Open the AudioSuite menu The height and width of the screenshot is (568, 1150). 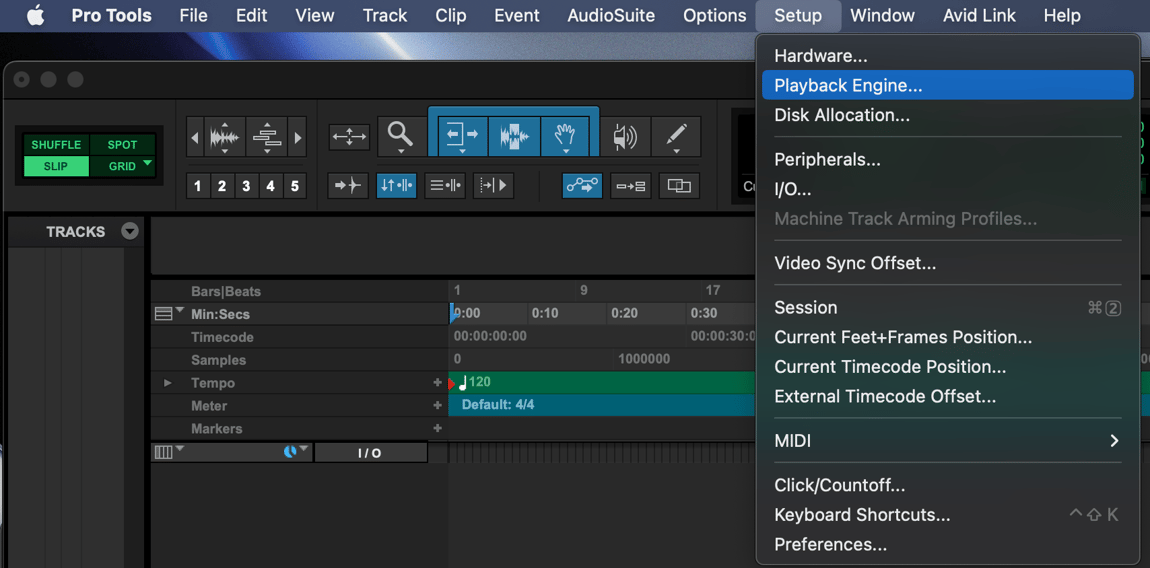[610, 16]
